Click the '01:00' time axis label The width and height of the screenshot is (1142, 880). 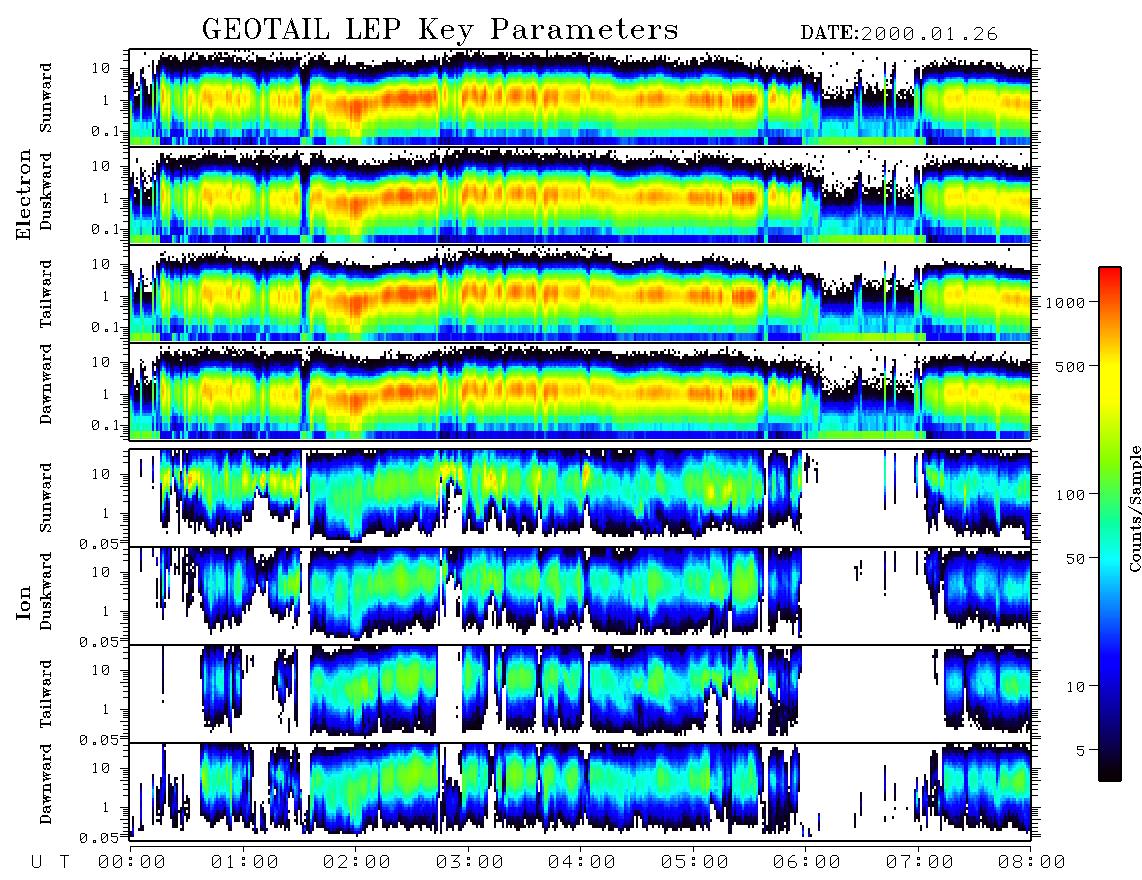(x=245, y=862)
